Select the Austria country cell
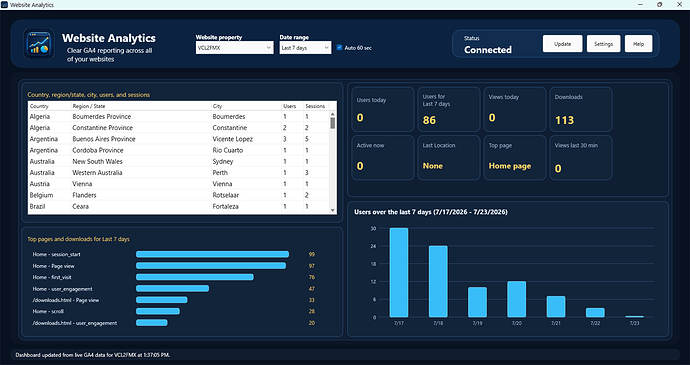Screen dimensions: 690x365 [49, 184]
